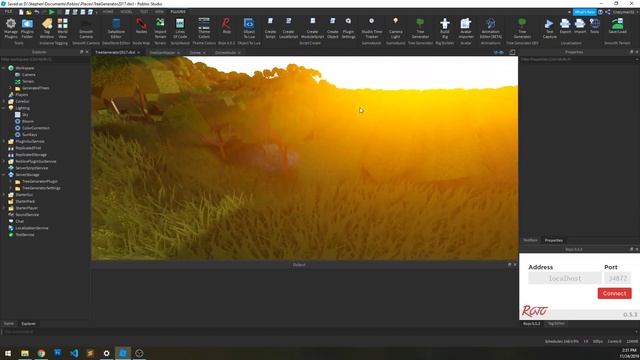Switch to the VIEW ribbon tab
The width and height of the screenshot is (640, 360).
click(159, 12)
